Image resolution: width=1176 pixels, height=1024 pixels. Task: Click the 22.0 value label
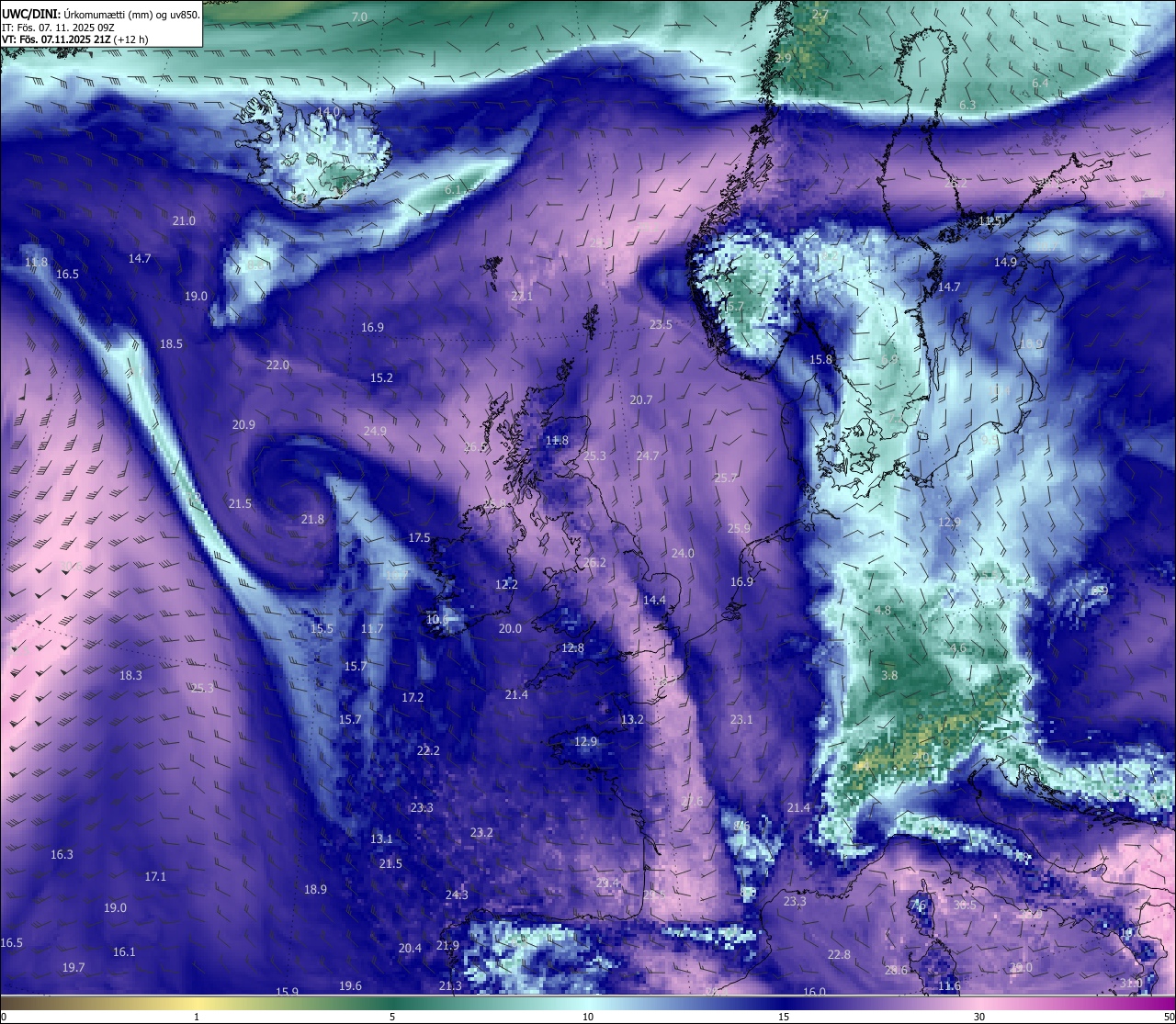[x=277, y=366]
